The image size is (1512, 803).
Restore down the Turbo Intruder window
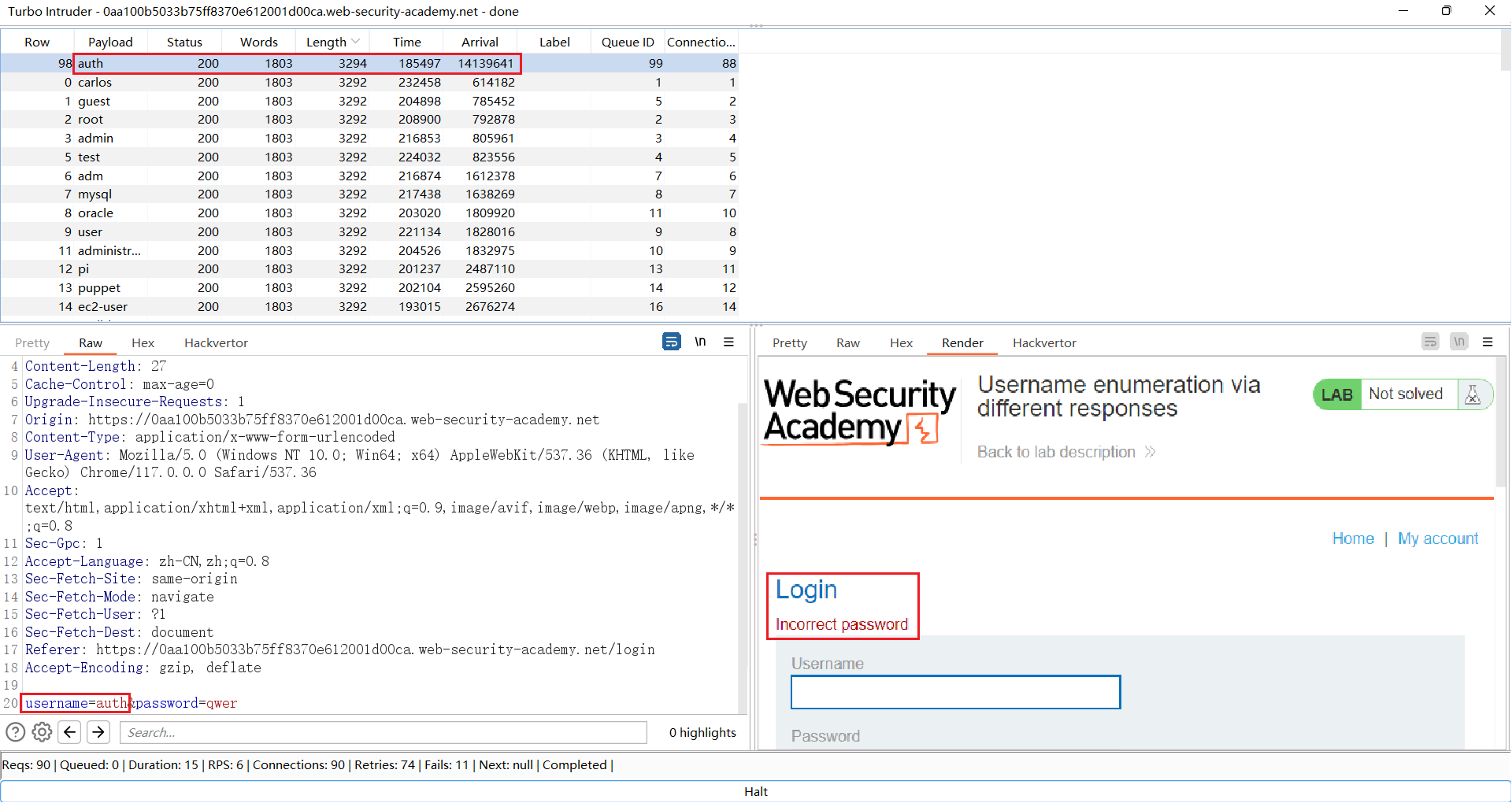click(1447, 11)
